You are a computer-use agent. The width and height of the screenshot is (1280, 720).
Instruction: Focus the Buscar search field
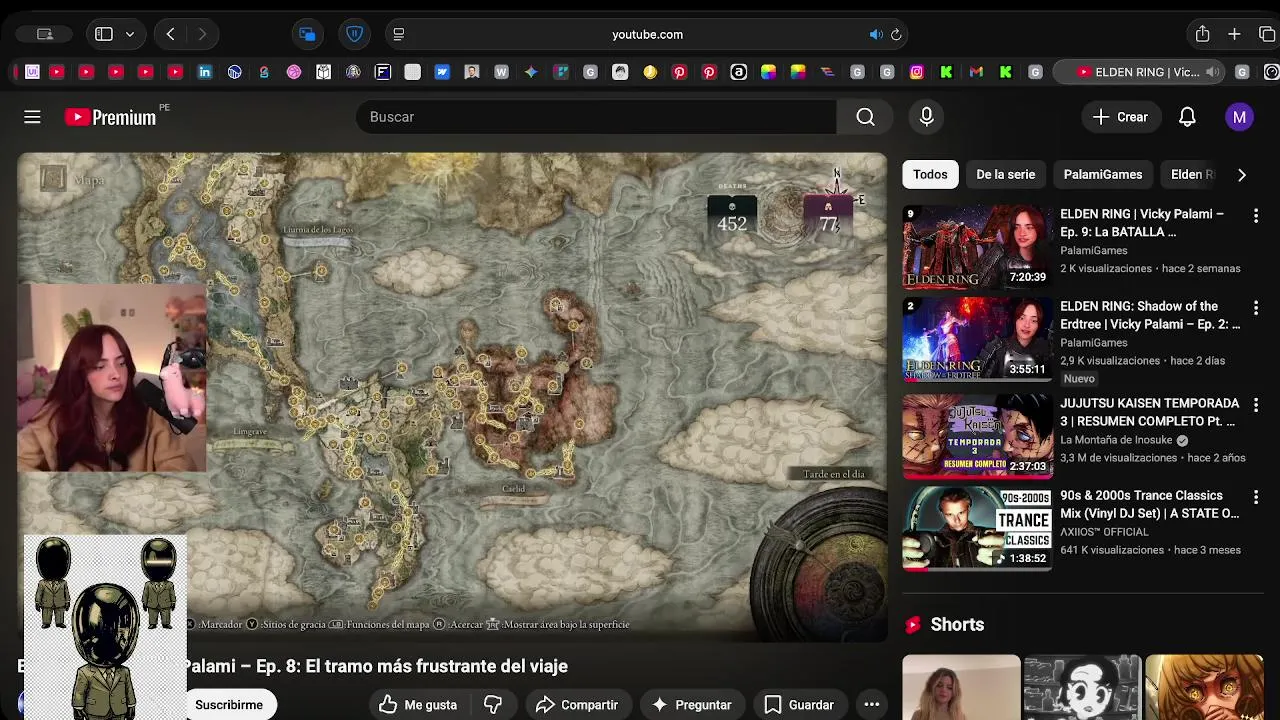596,117
